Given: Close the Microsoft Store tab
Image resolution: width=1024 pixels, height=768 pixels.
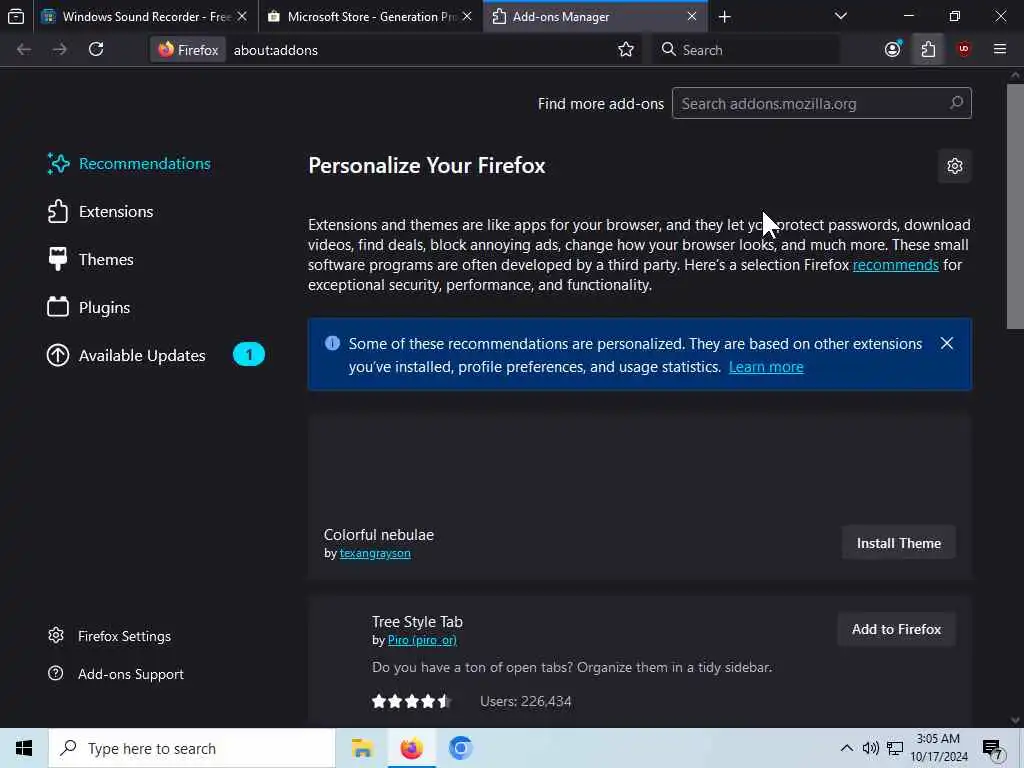Looking at the screenshot, I should (467, 16).
